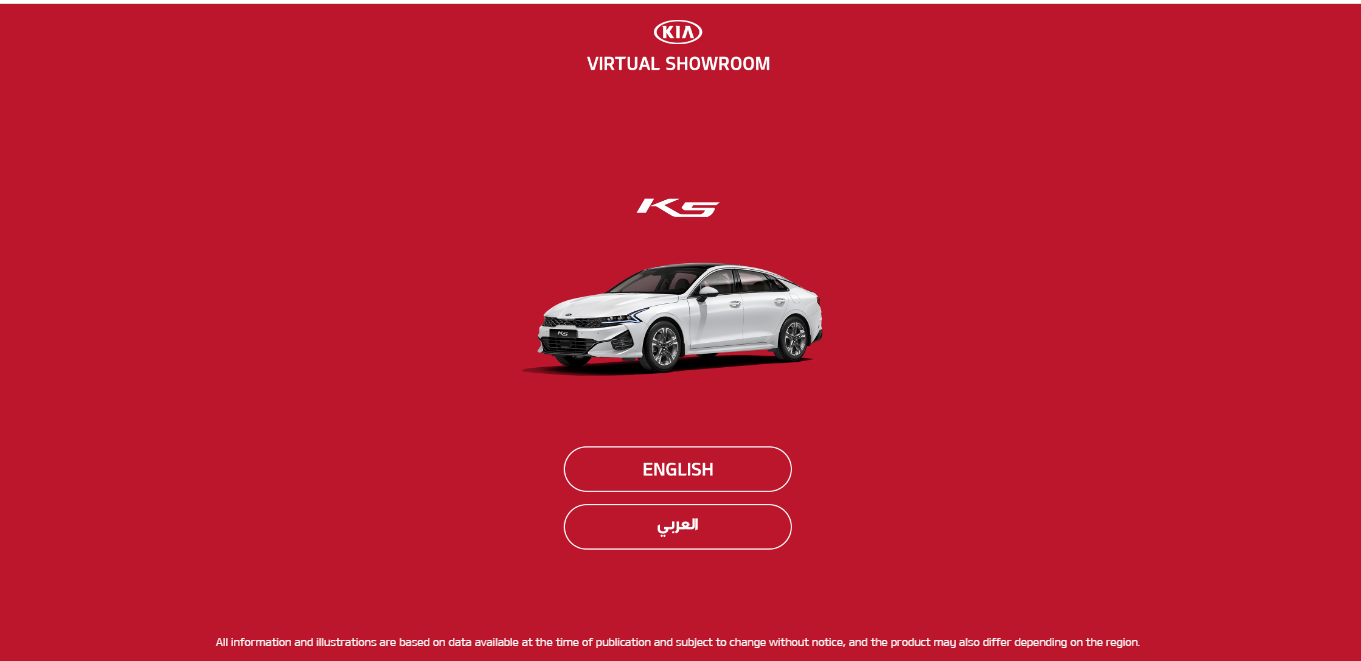Click the car's rear door

click(765, 313)
